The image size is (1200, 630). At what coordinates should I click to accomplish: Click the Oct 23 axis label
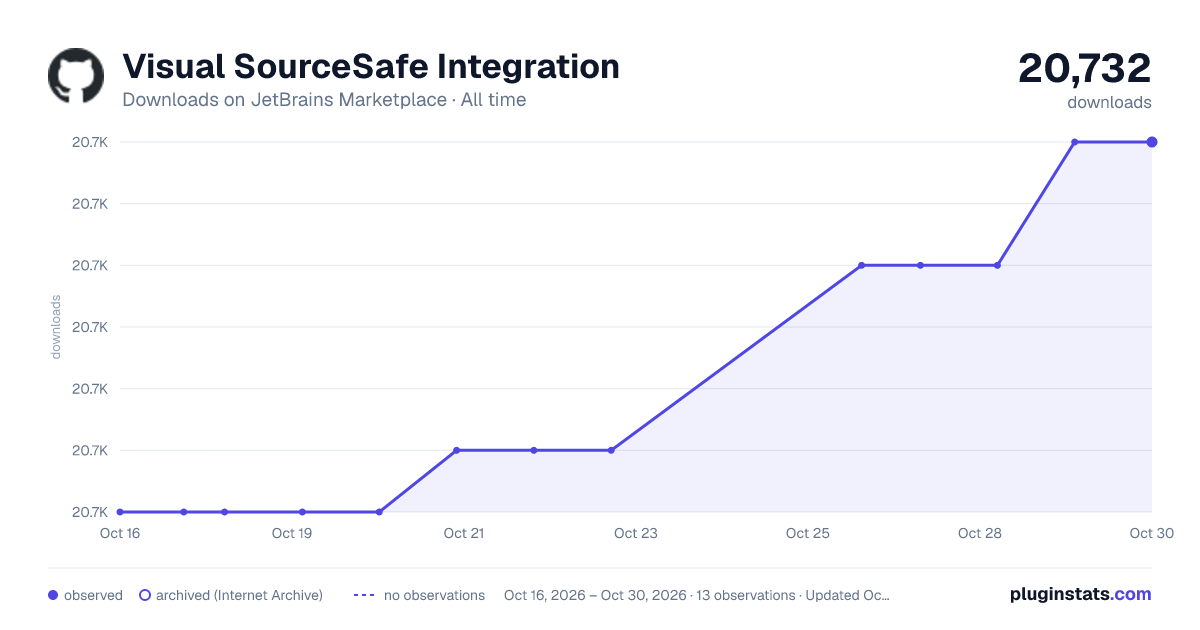point(636,533)
